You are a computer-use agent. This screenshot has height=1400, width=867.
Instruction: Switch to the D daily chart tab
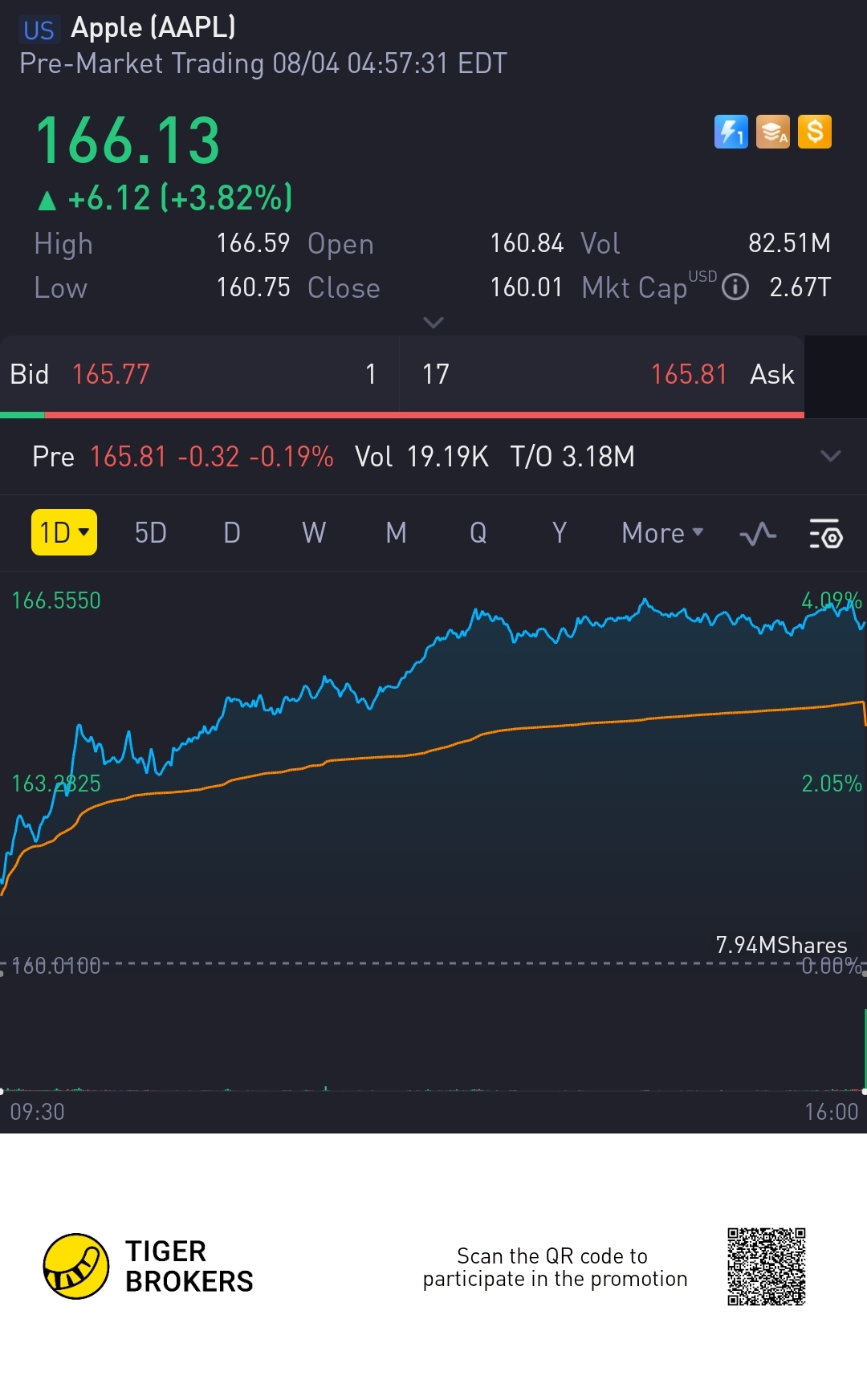click(x=232, y=533)
